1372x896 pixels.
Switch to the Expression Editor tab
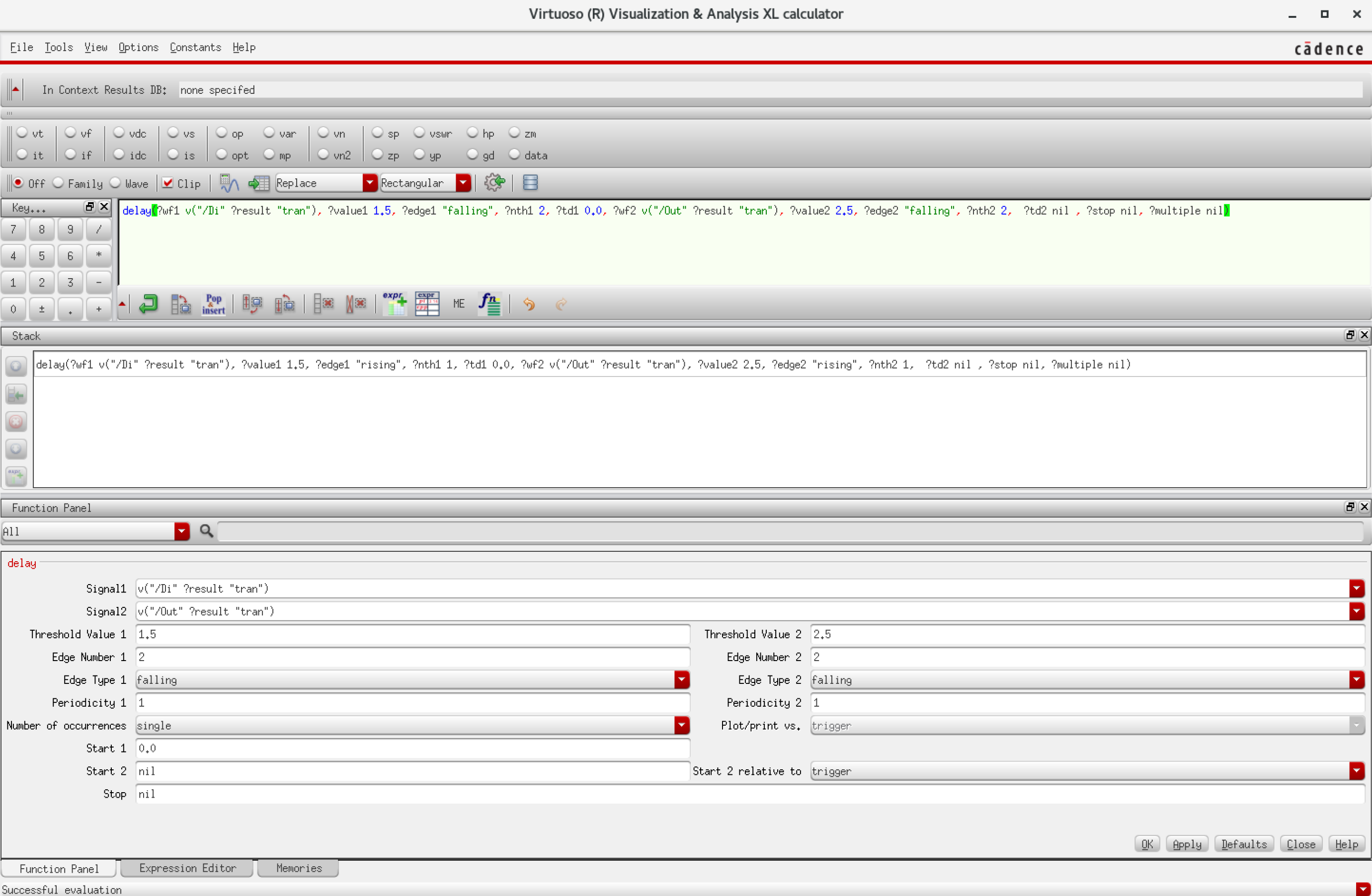[x=187, y=868]
